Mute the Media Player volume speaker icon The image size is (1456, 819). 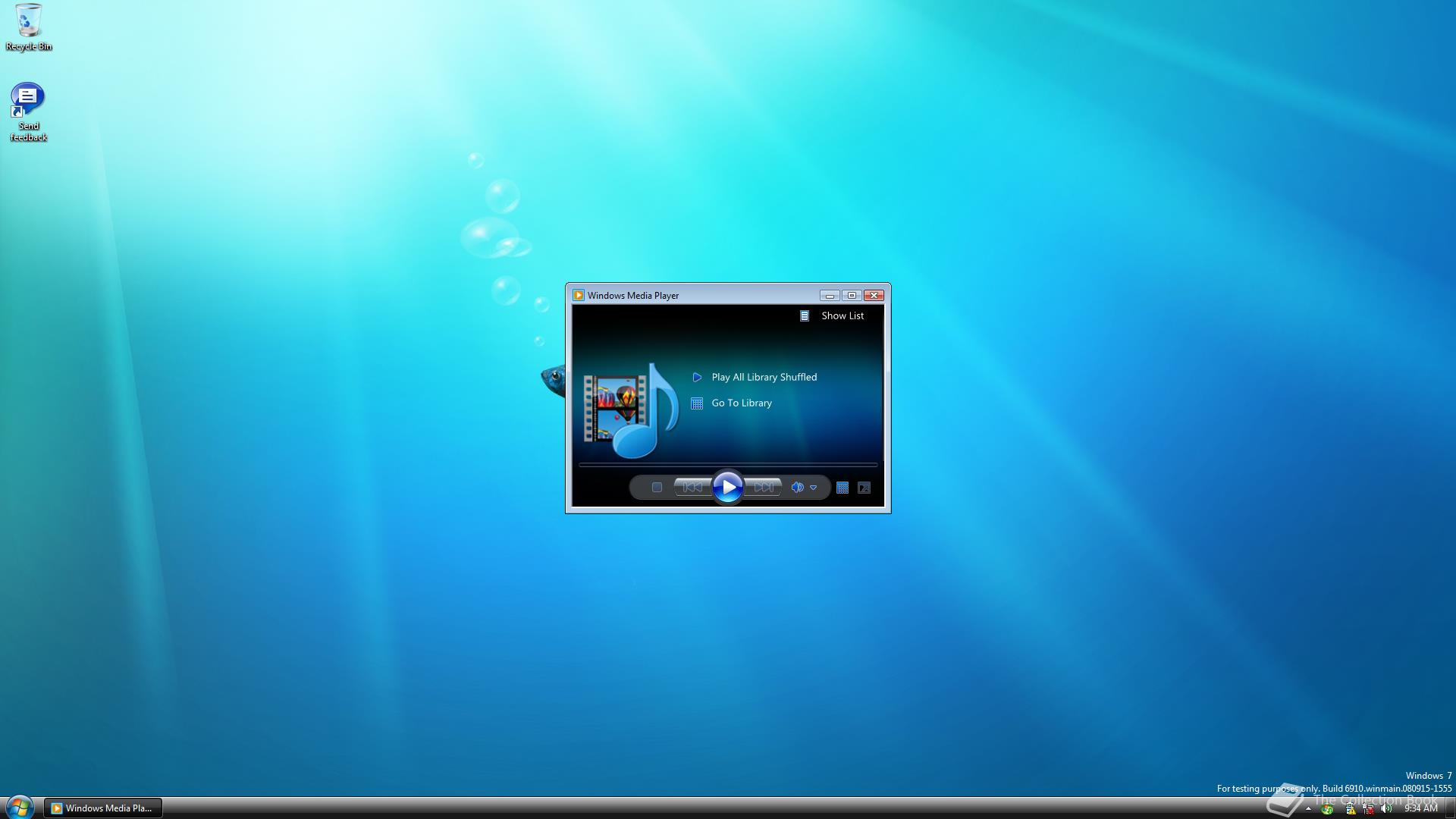[x=797, y=488]
